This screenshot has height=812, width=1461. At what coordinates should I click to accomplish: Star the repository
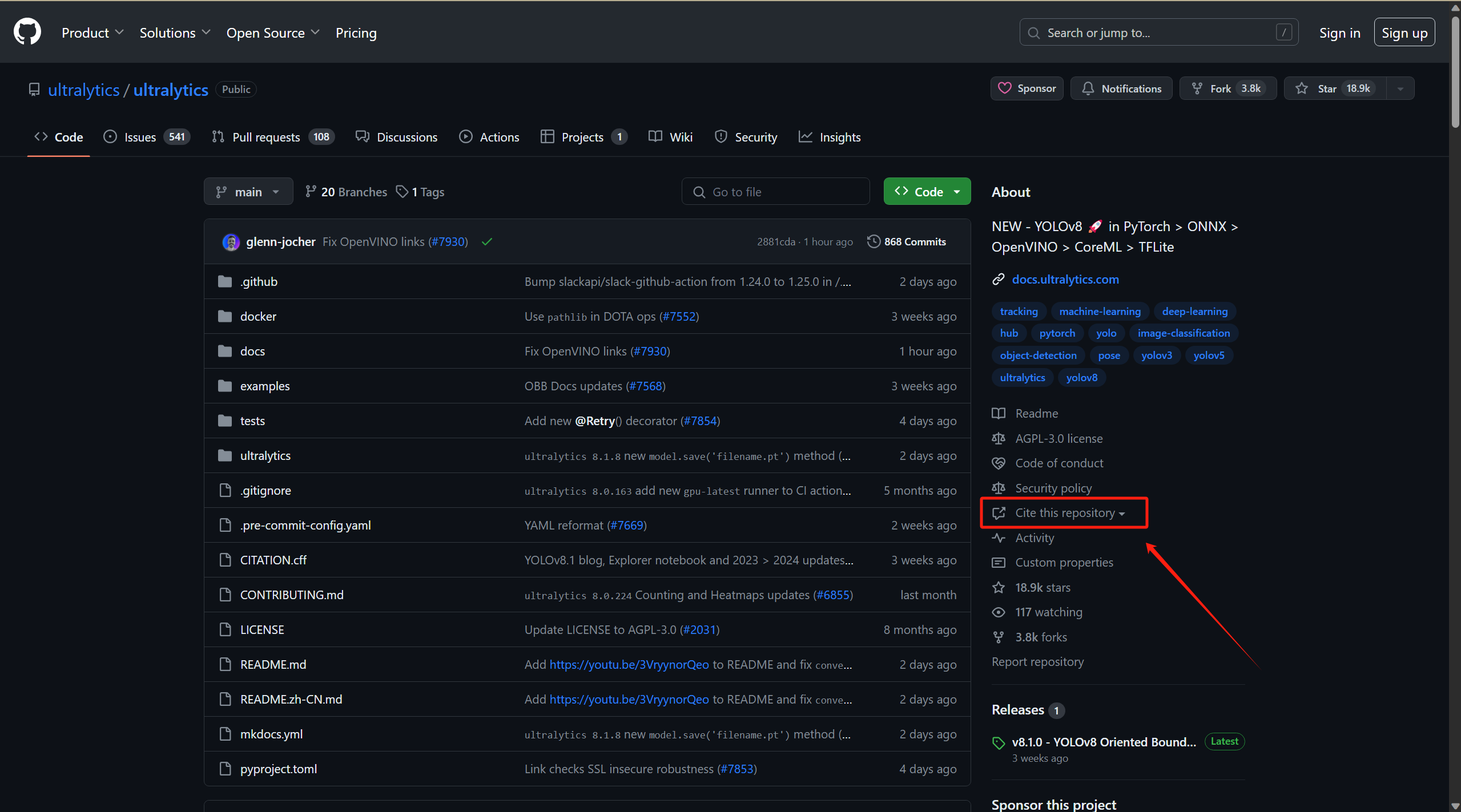point(1335,88)
